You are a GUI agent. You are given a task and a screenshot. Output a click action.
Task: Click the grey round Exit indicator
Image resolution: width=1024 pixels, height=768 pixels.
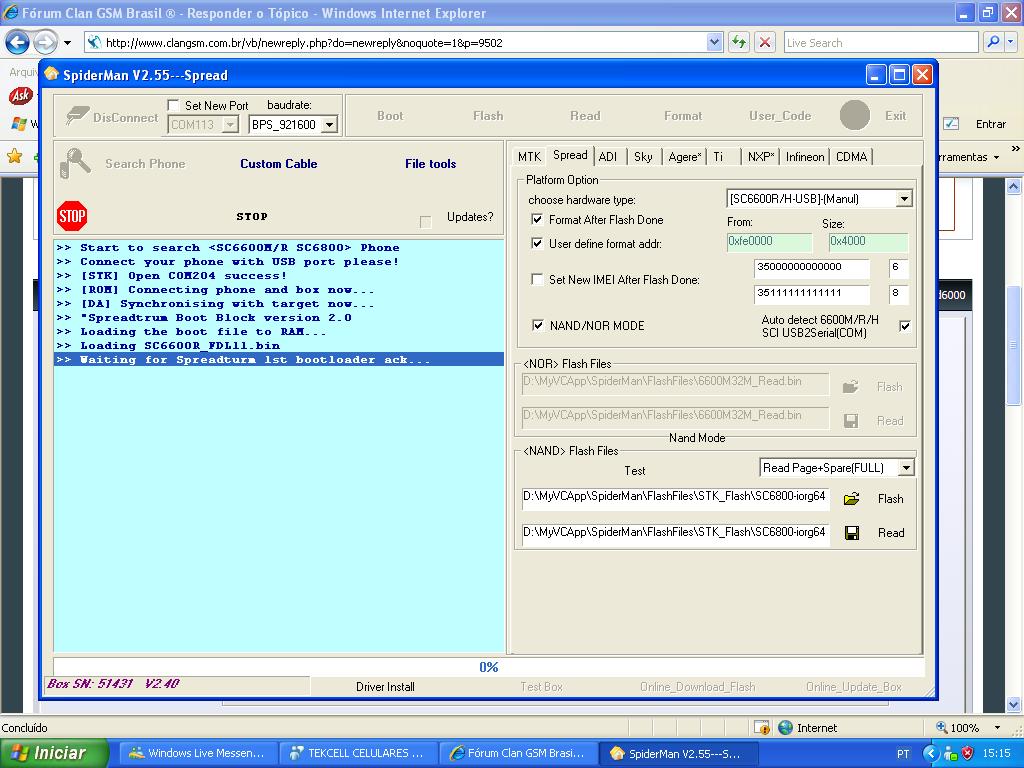tap(854, 116)
